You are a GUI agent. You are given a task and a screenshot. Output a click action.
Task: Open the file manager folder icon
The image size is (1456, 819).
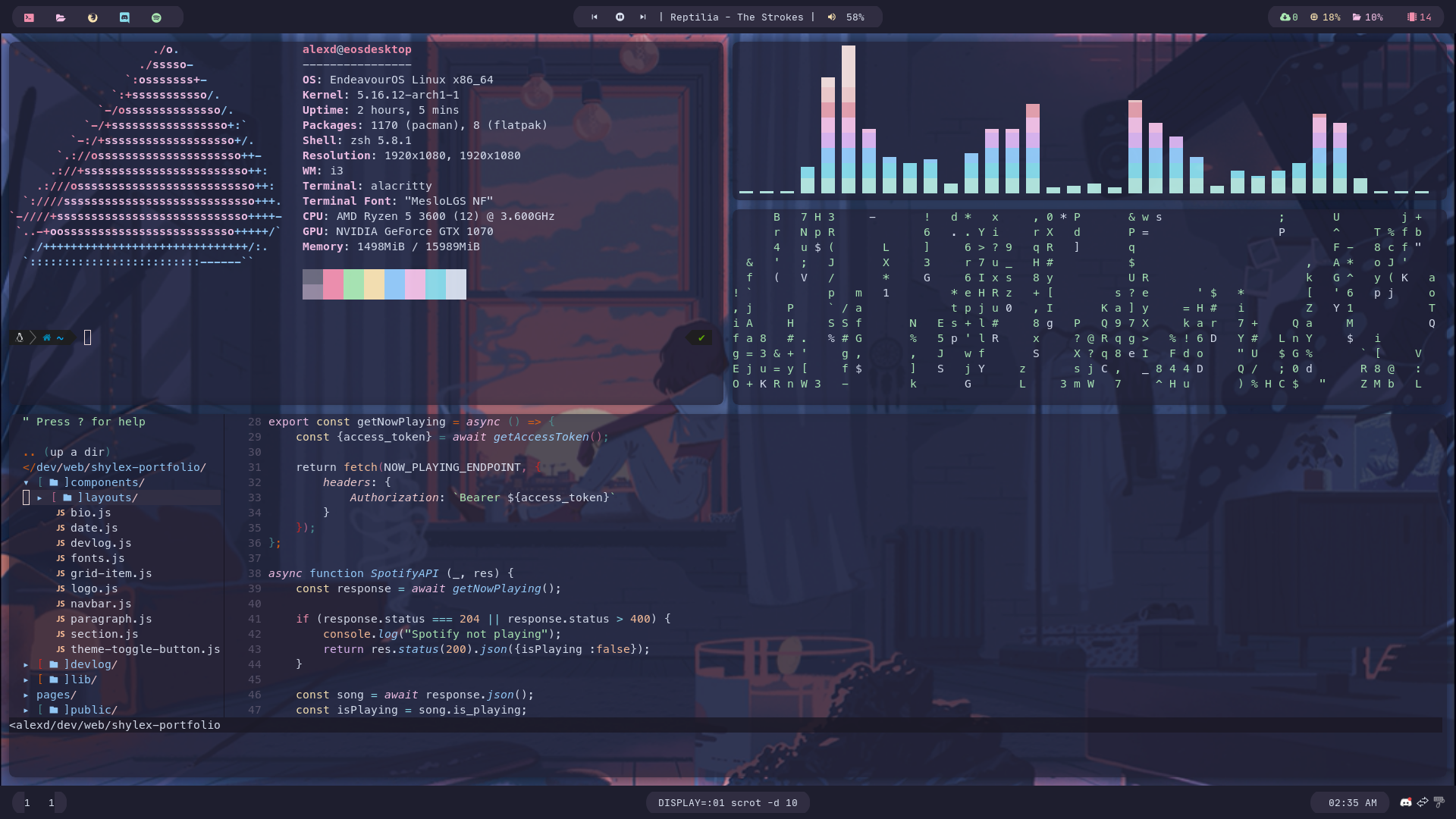[61, 17]
